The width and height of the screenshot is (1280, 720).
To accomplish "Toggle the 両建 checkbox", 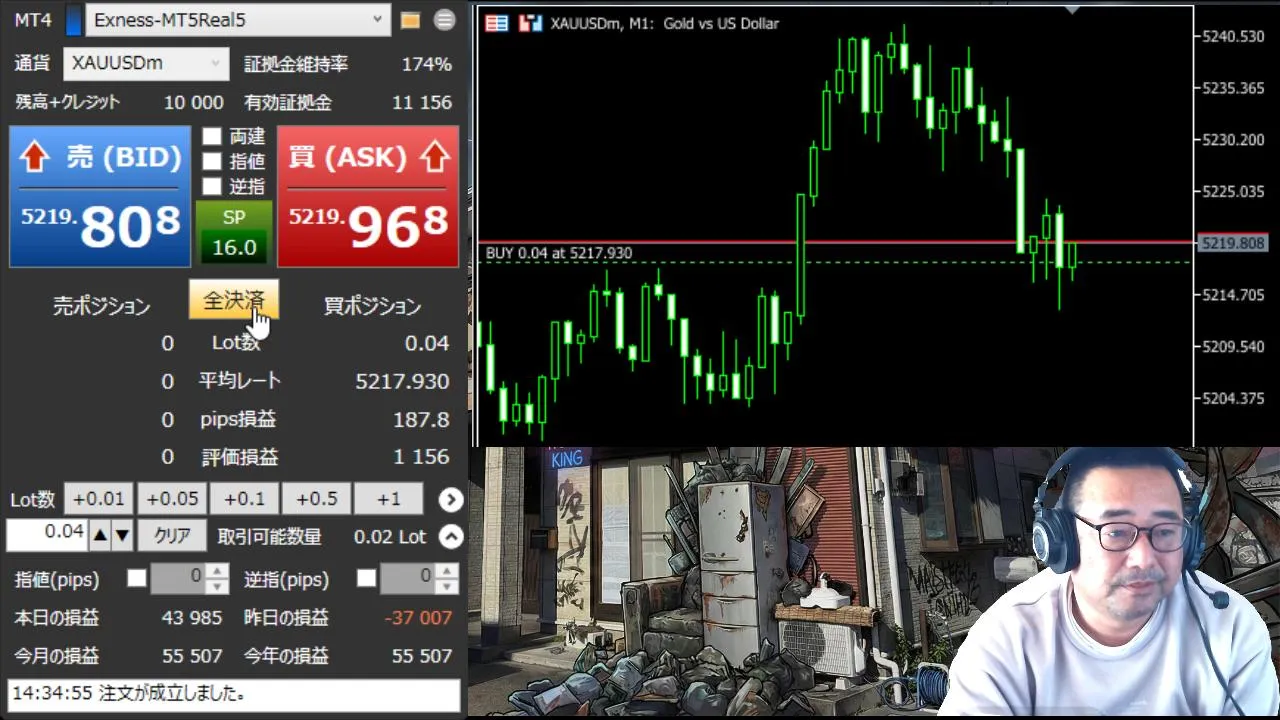I will pyautogui.click(x=212, y=136).
